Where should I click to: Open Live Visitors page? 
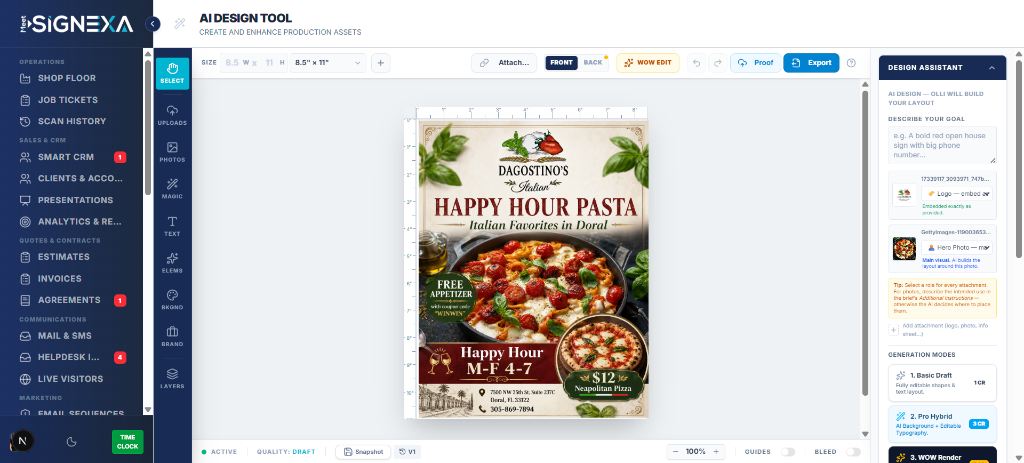pyautogui.click(x=71, y=379)
